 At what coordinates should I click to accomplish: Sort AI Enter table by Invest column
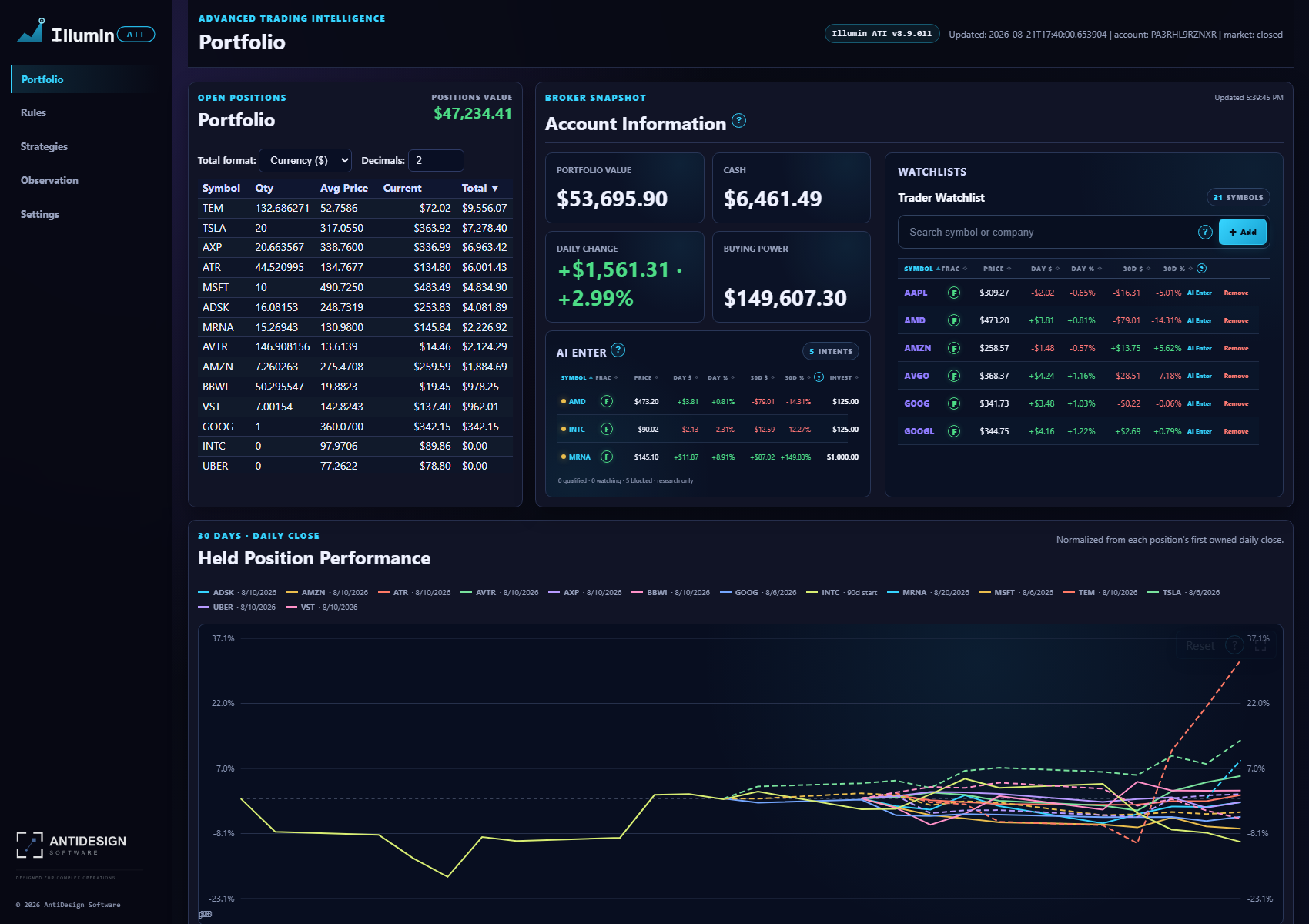coord(843,377)
